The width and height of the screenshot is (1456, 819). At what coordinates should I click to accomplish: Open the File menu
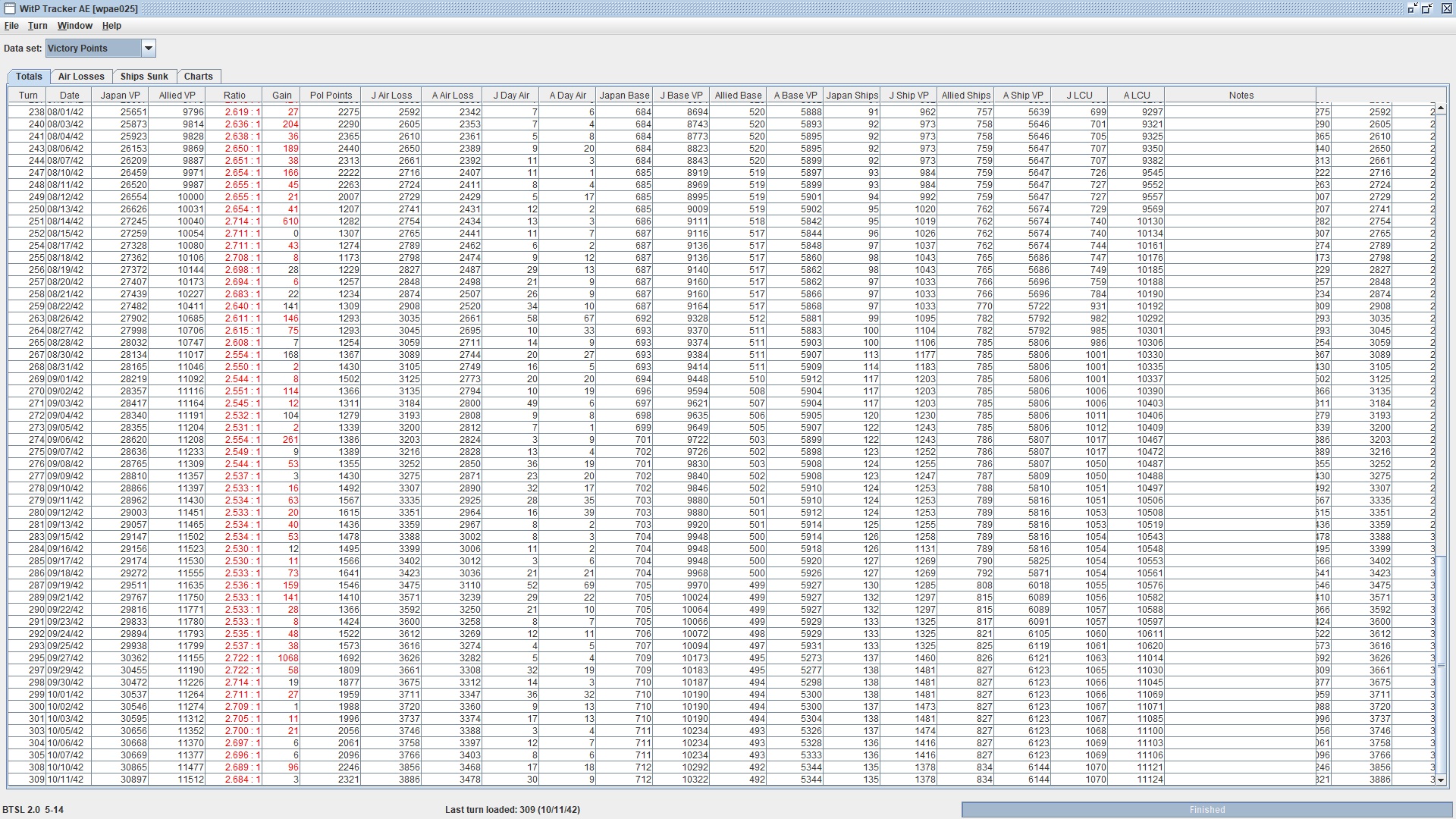click(x=11, y=26)
